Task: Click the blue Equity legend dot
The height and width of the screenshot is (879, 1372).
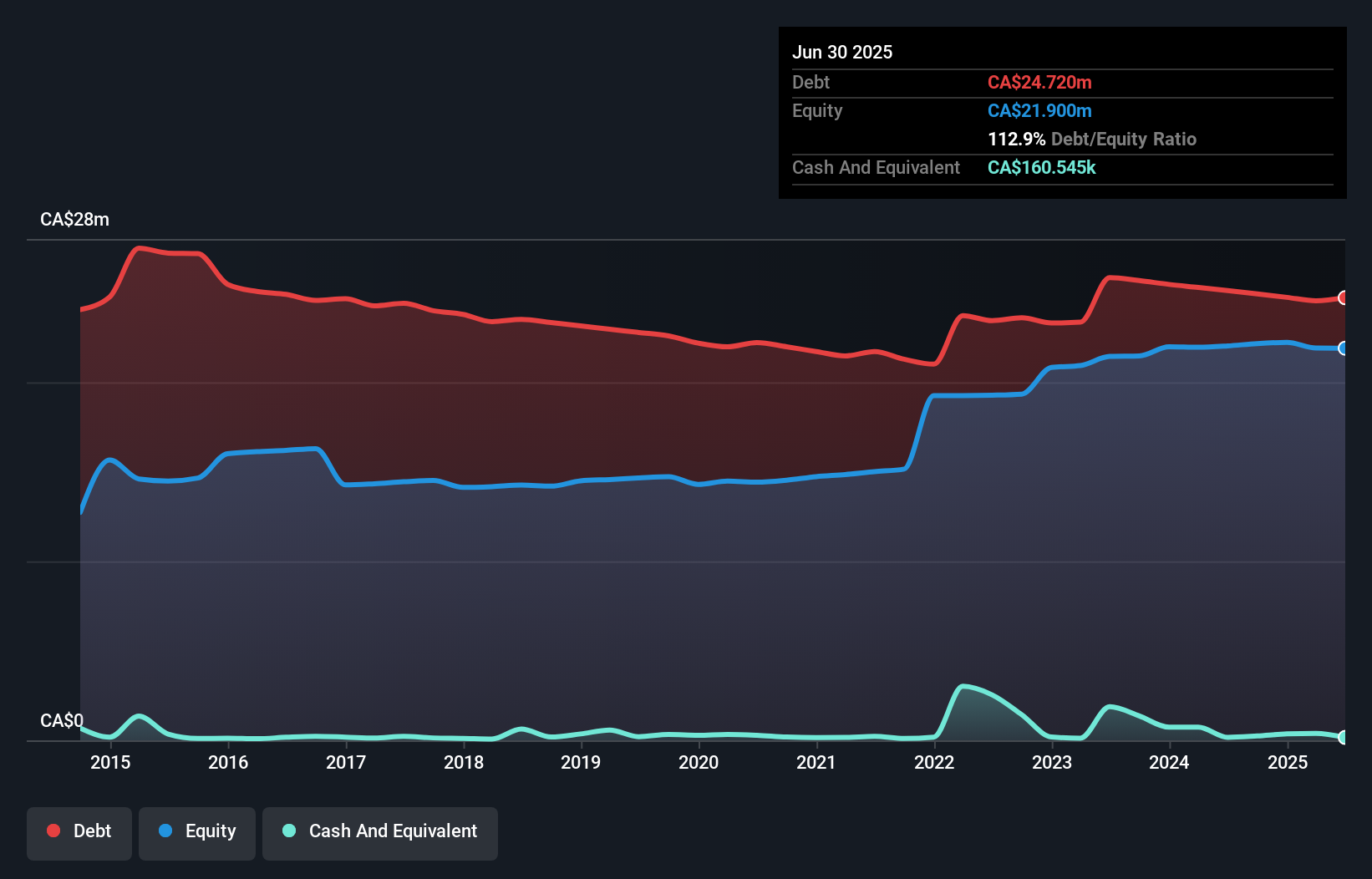Action: tap(165, 831)
